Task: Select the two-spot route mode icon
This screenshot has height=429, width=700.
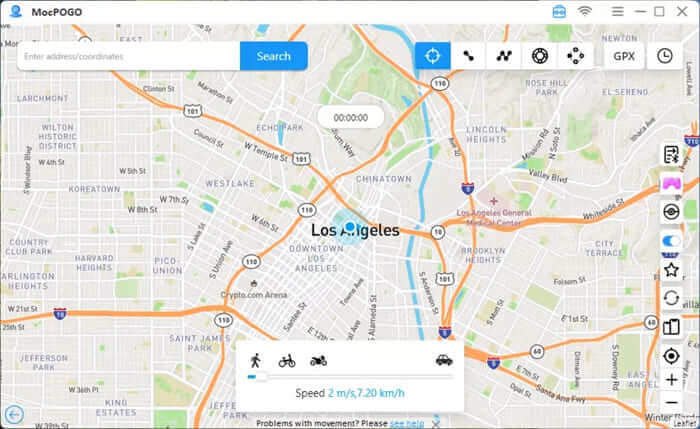Action: coord(468,56)
